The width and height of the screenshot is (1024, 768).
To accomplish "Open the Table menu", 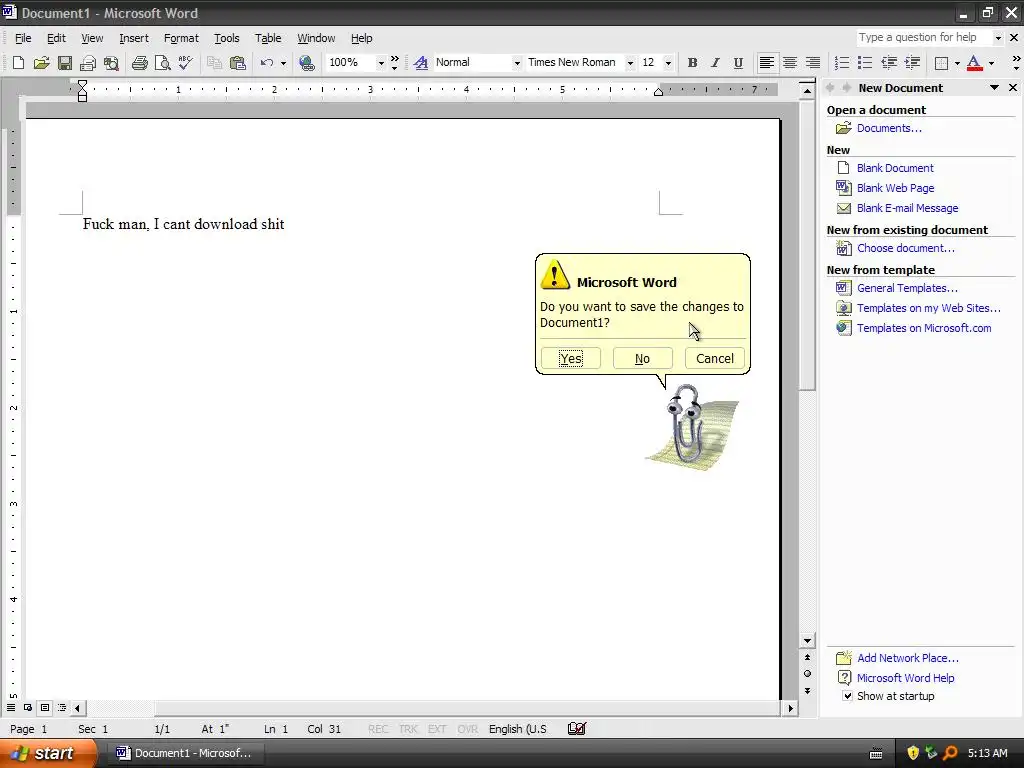I will (268, 38).
